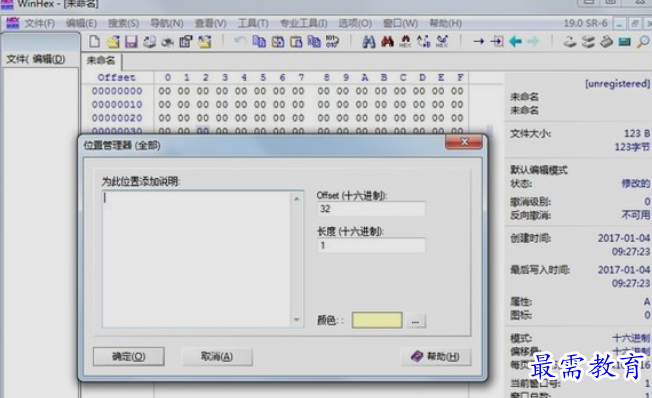Click the 长度 (十六进制) input field
Screen dimensions: 652x398
(371, 245)
